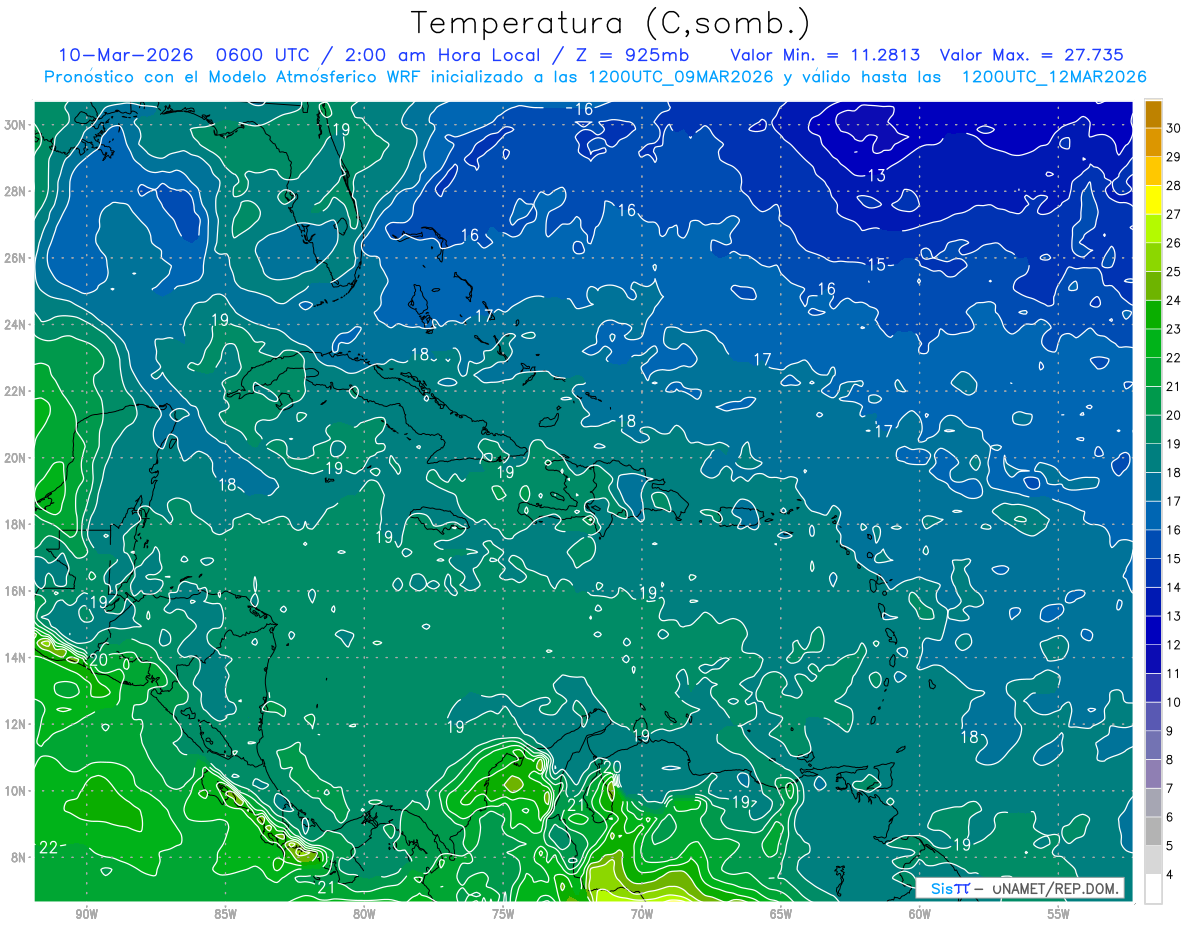
Task: Click the value '11' on the color scale
Action: [x=1174, y=674]
